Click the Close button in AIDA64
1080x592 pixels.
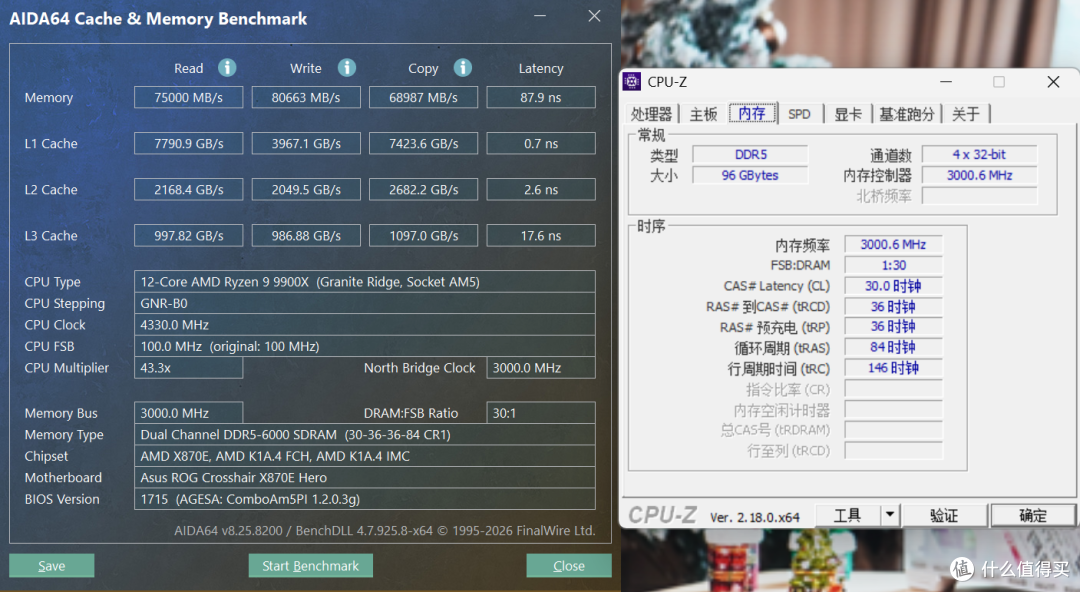pyautogui.click(x=569, y=566)
